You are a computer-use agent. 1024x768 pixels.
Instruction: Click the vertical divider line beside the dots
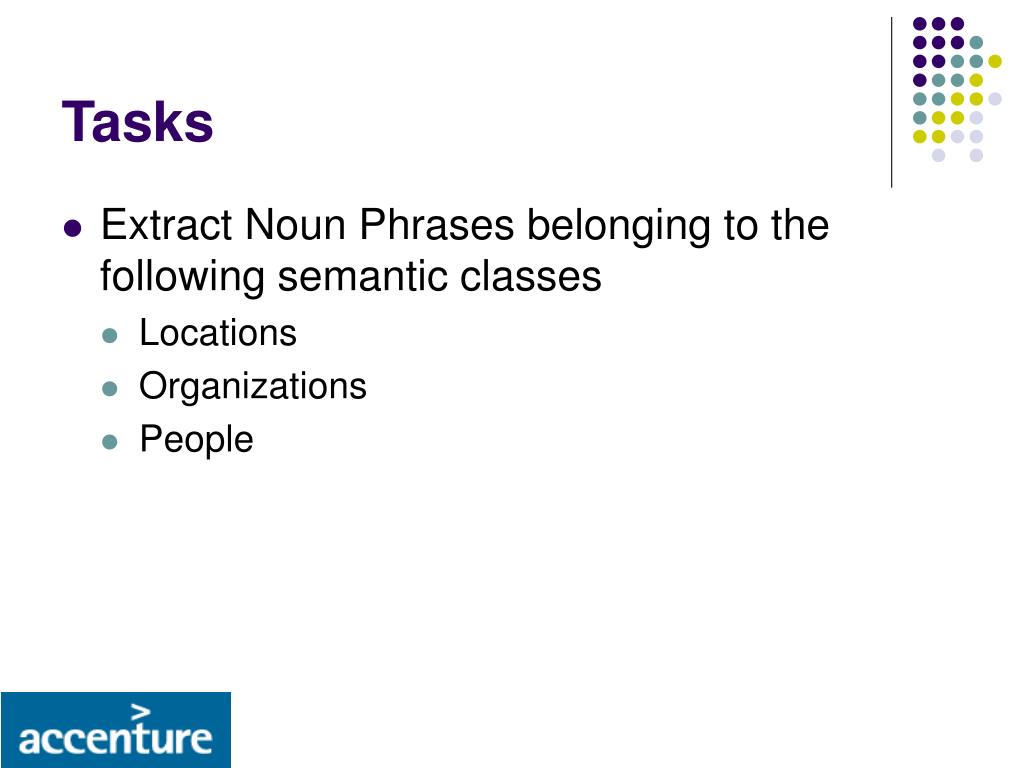coord(891,103)
